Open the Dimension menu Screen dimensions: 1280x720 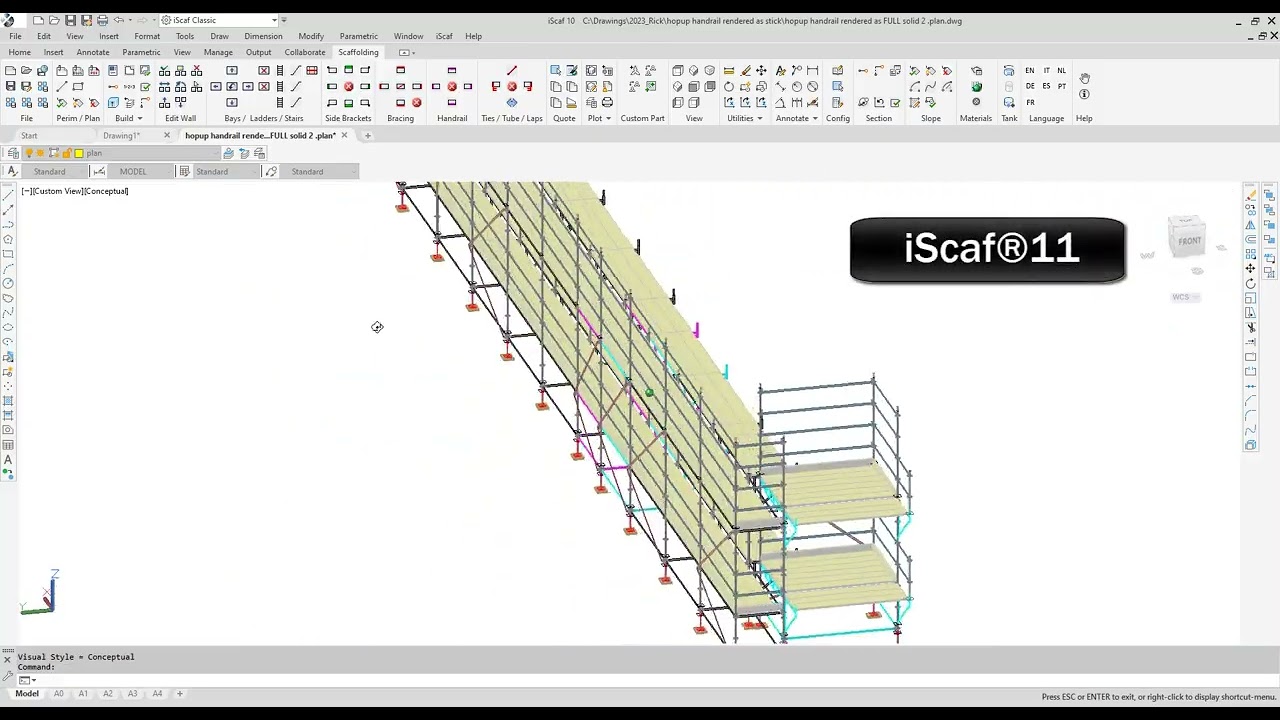pos(263,36)
